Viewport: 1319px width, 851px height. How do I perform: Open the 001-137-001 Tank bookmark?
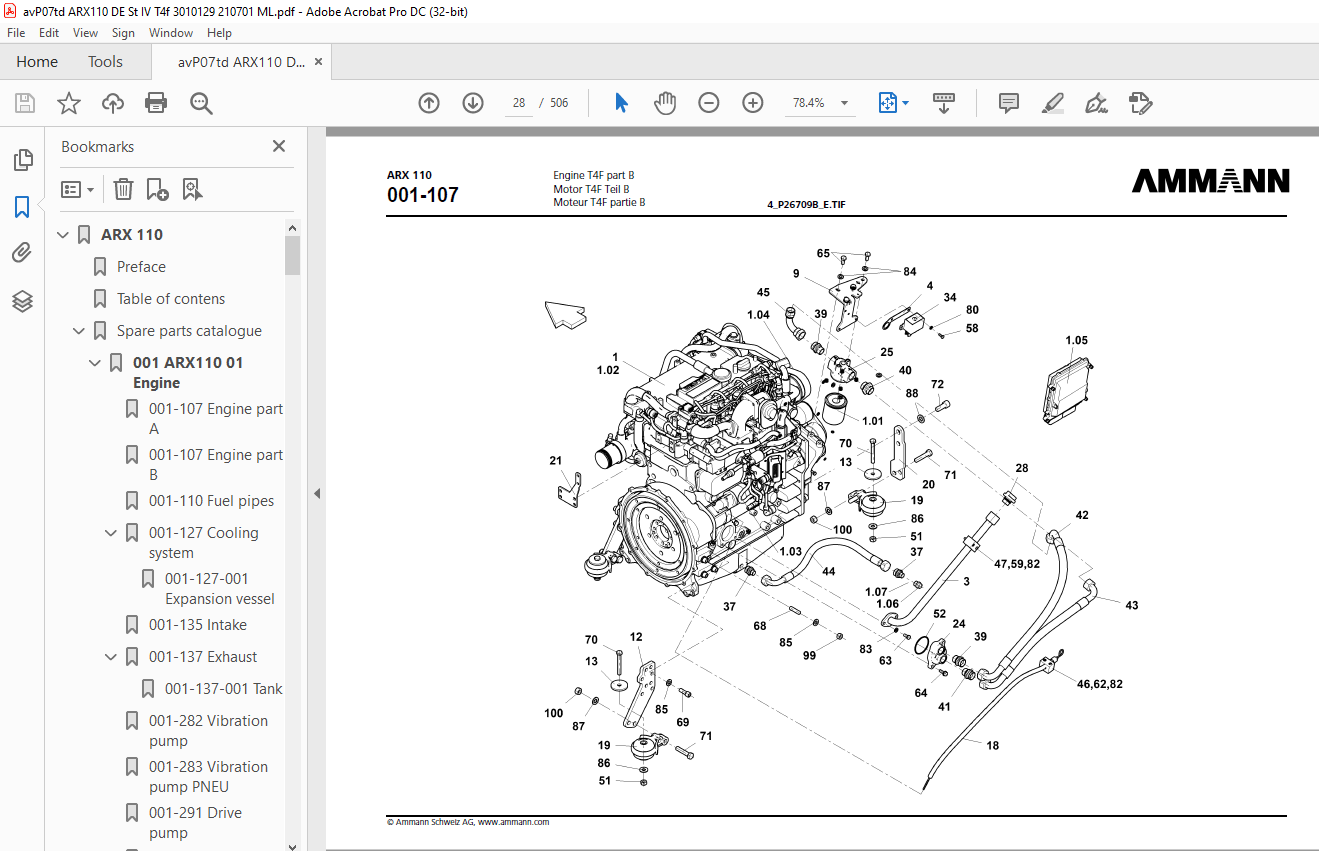[224, 689]
